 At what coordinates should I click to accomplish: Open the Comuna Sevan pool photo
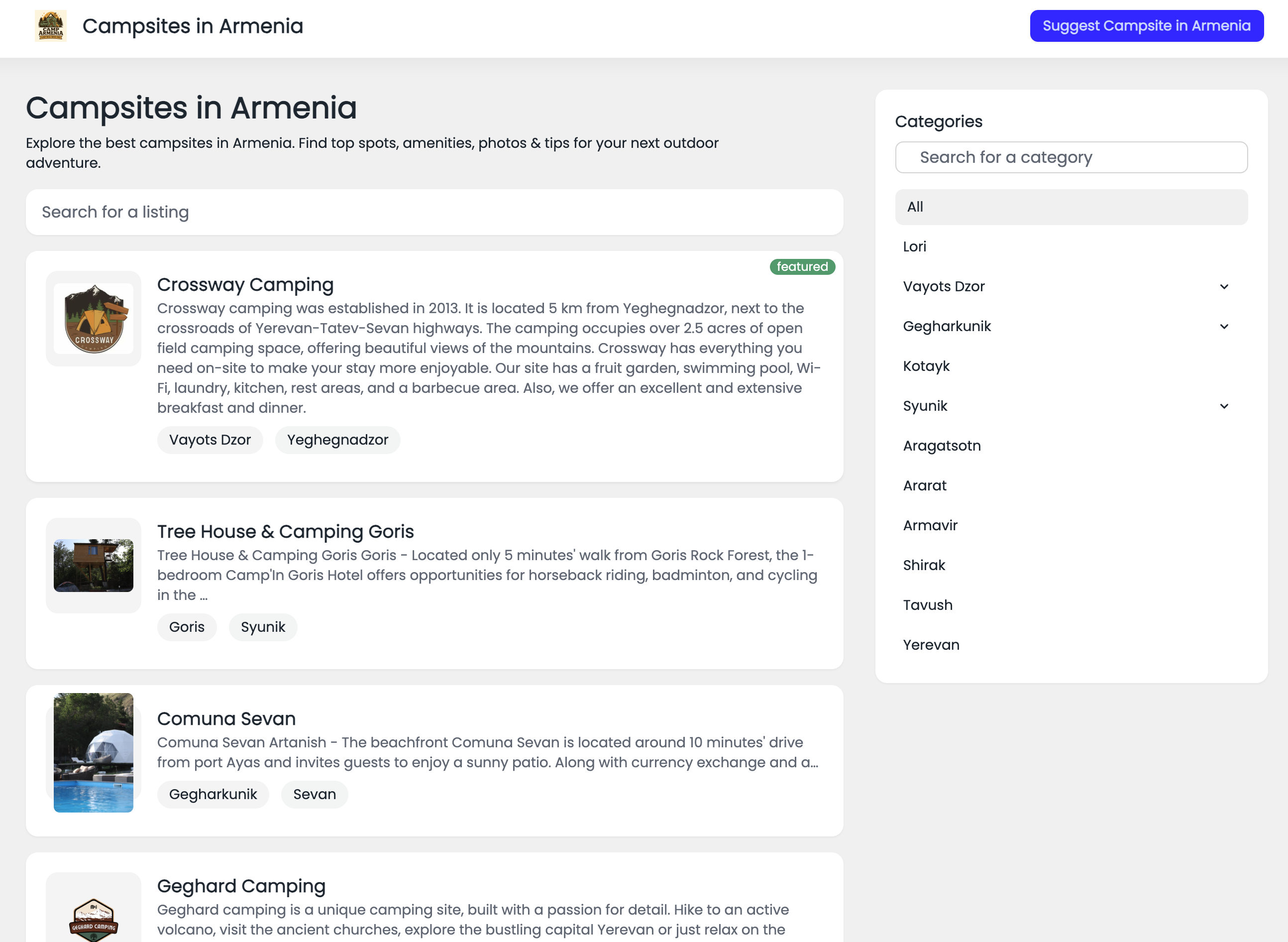[94, 752]
